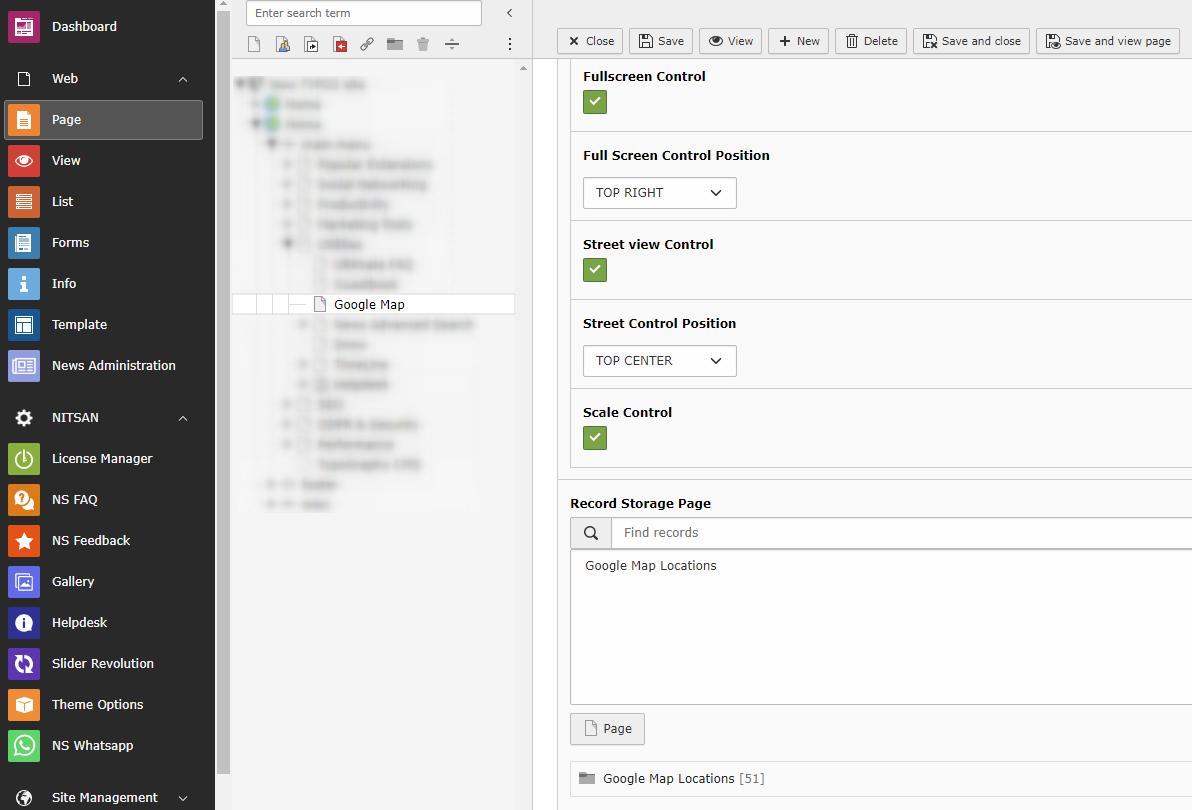The image size is (1192, 810).
Task: Click the backend user section page icon
Action: [x=283, y=44]
